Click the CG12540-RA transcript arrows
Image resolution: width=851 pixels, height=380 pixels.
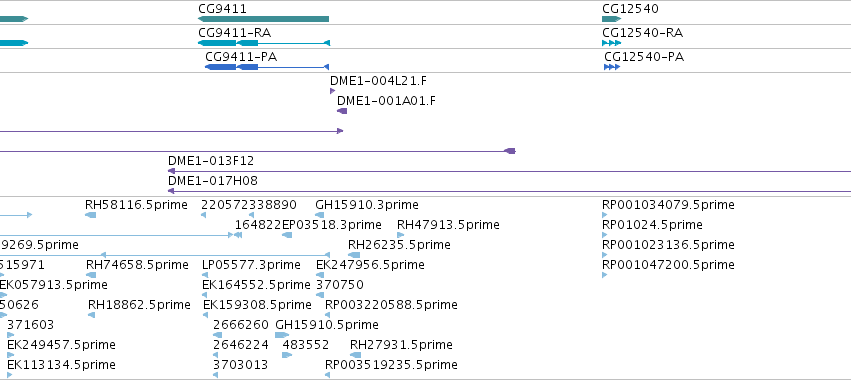pos(612,43)
